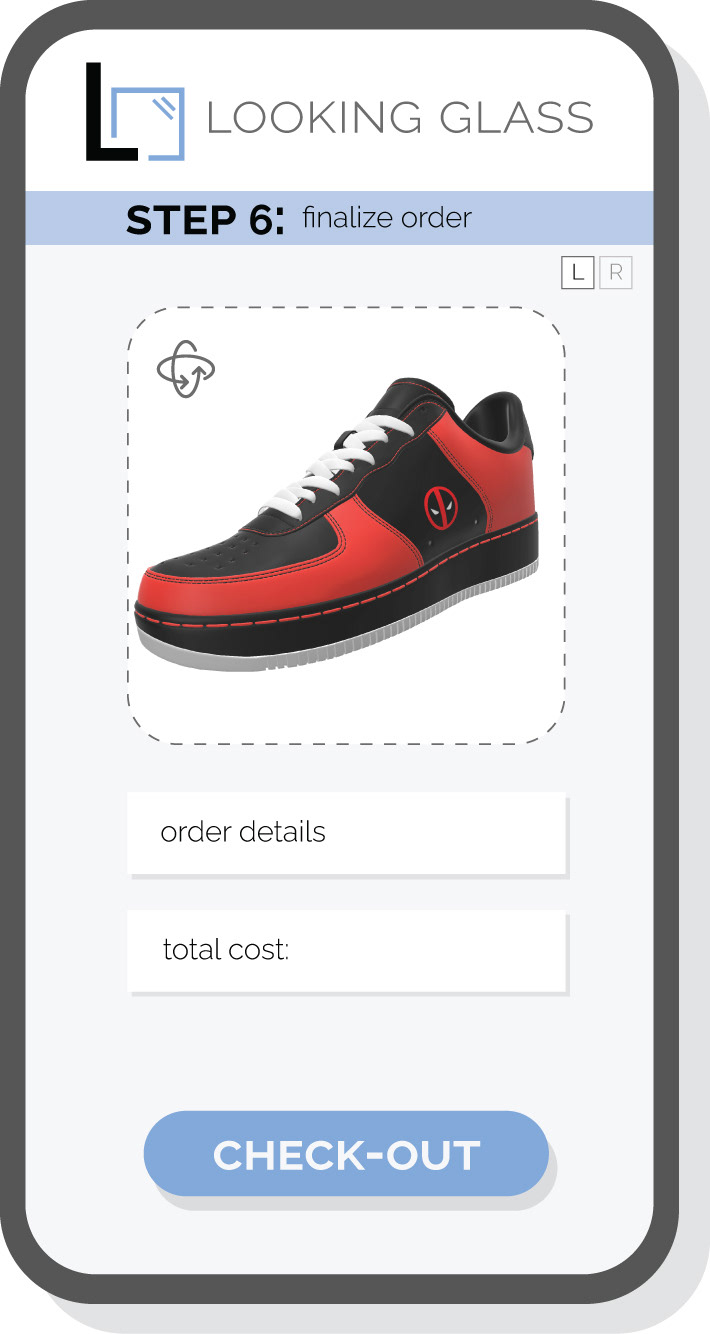Click the total cost field
The height and width of the screenshot is (1334, 710).
346,950
